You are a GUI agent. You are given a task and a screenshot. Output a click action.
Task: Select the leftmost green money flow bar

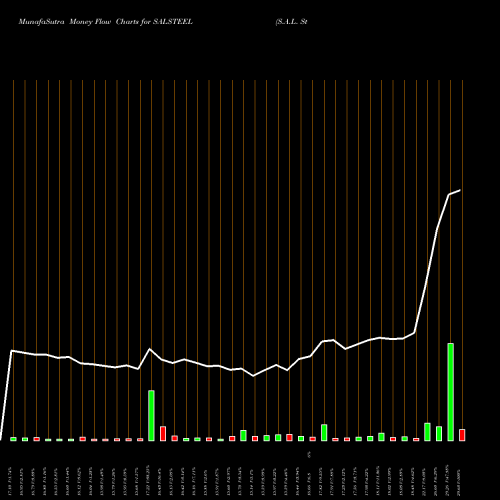(x=13, y=439)
